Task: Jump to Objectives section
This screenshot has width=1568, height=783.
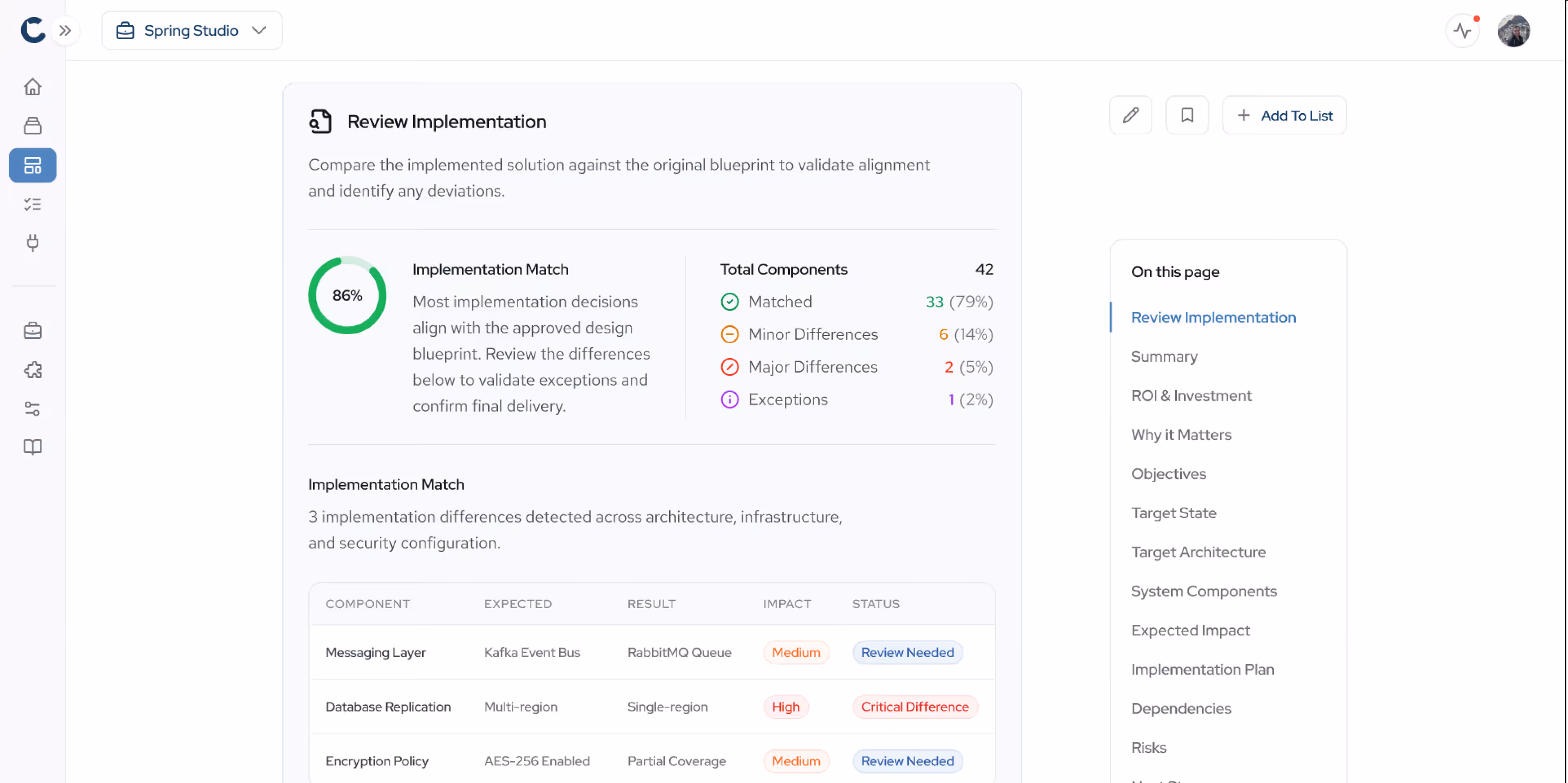Action: pos(1168,474)
